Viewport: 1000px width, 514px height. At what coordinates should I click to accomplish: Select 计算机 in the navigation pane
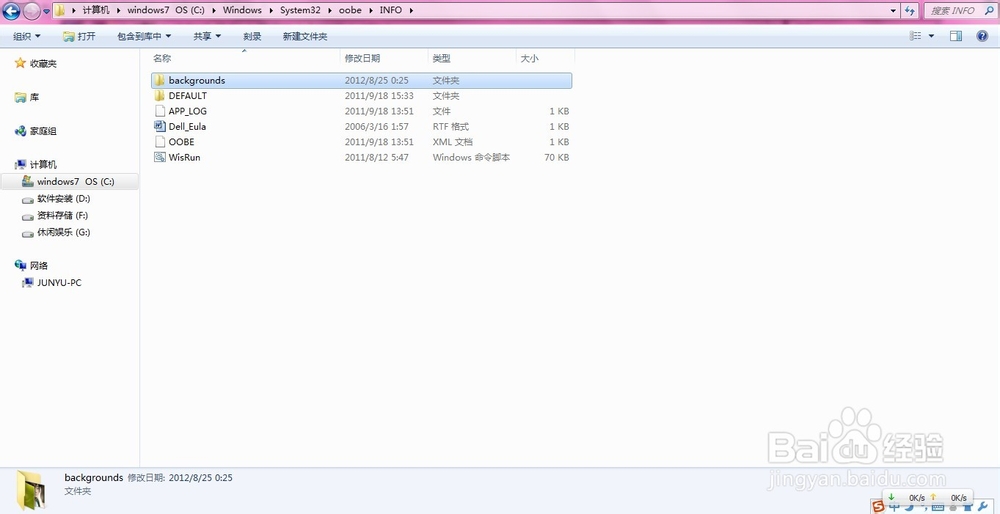tap(43, 165)
